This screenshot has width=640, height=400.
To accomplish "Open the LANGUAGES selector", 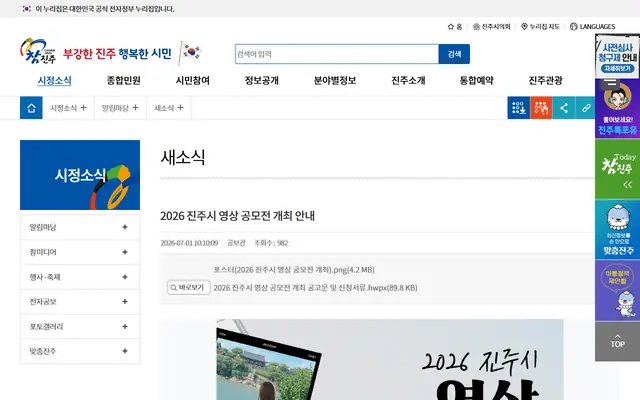I will pyautogui.click(x=592, y=27).
